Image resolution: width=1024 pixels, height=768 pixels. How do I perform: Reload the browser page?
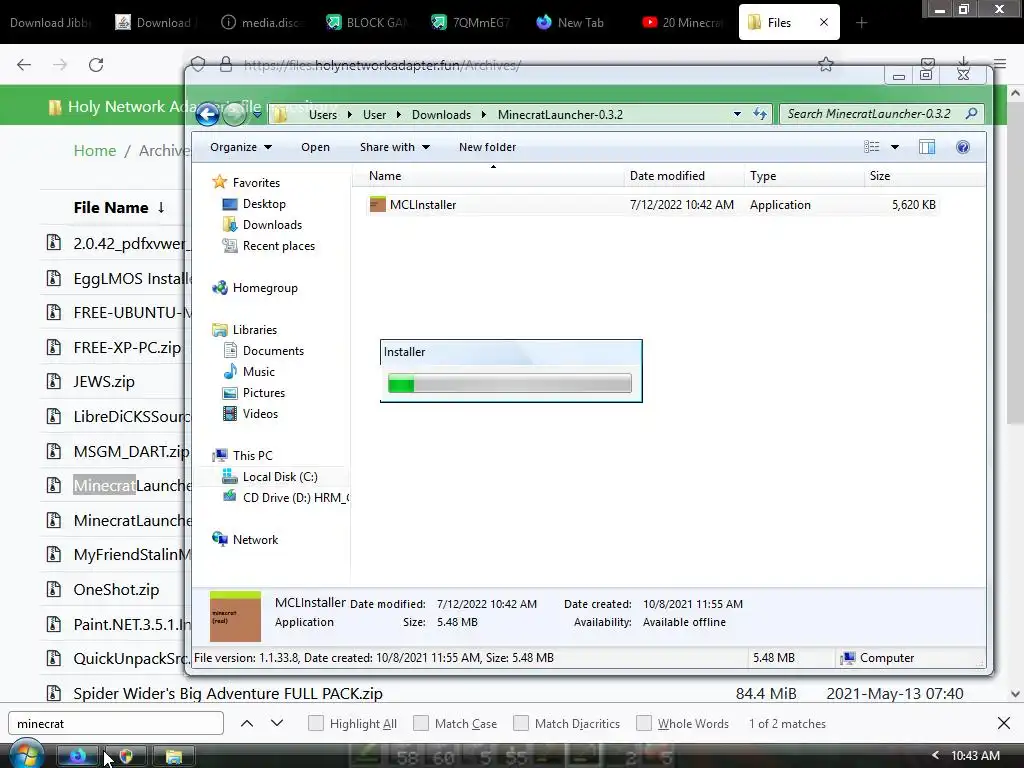[96, 65]
